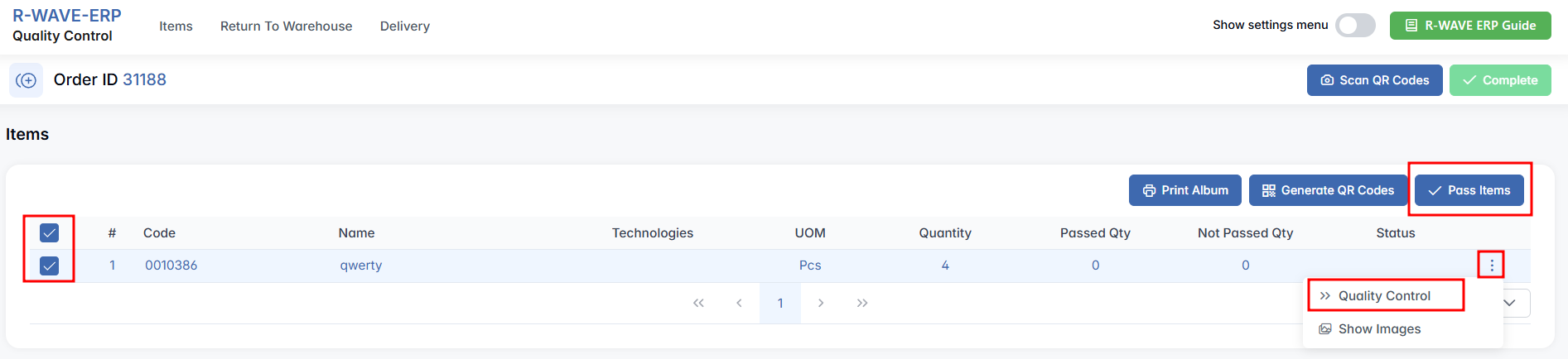Viewport: 1568px width, 359px height.
Task: Uncheck the select-all header checkbox
Action: point(50,232)
